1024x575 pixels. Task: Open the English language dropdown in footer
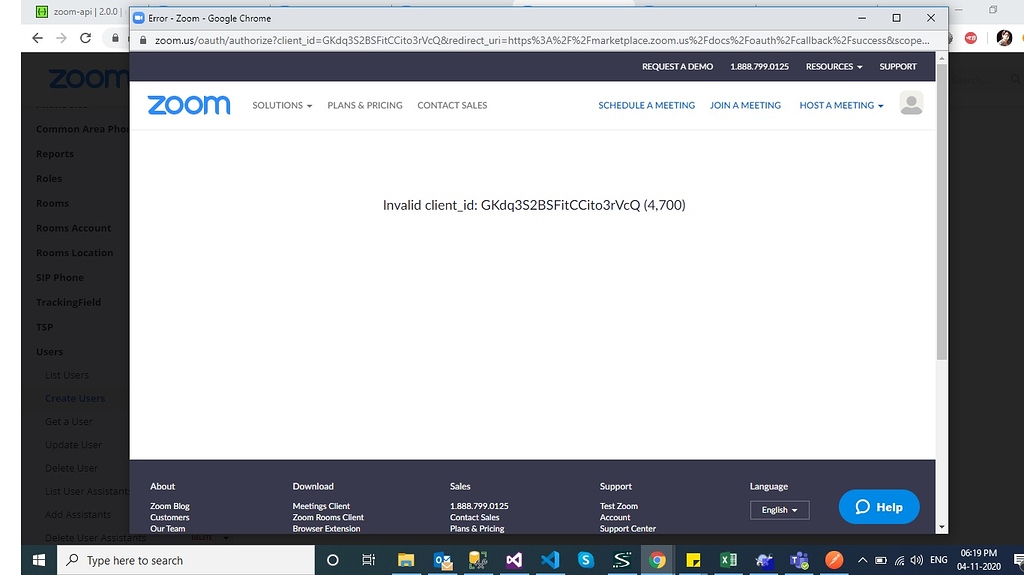point(780,510)
